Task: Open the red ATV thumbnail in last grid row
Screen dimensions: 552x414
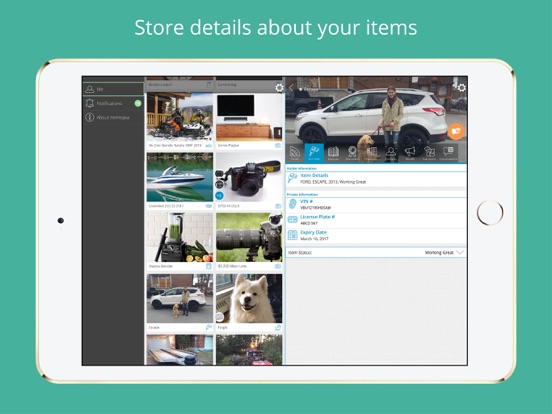Action: coord(249,350)
